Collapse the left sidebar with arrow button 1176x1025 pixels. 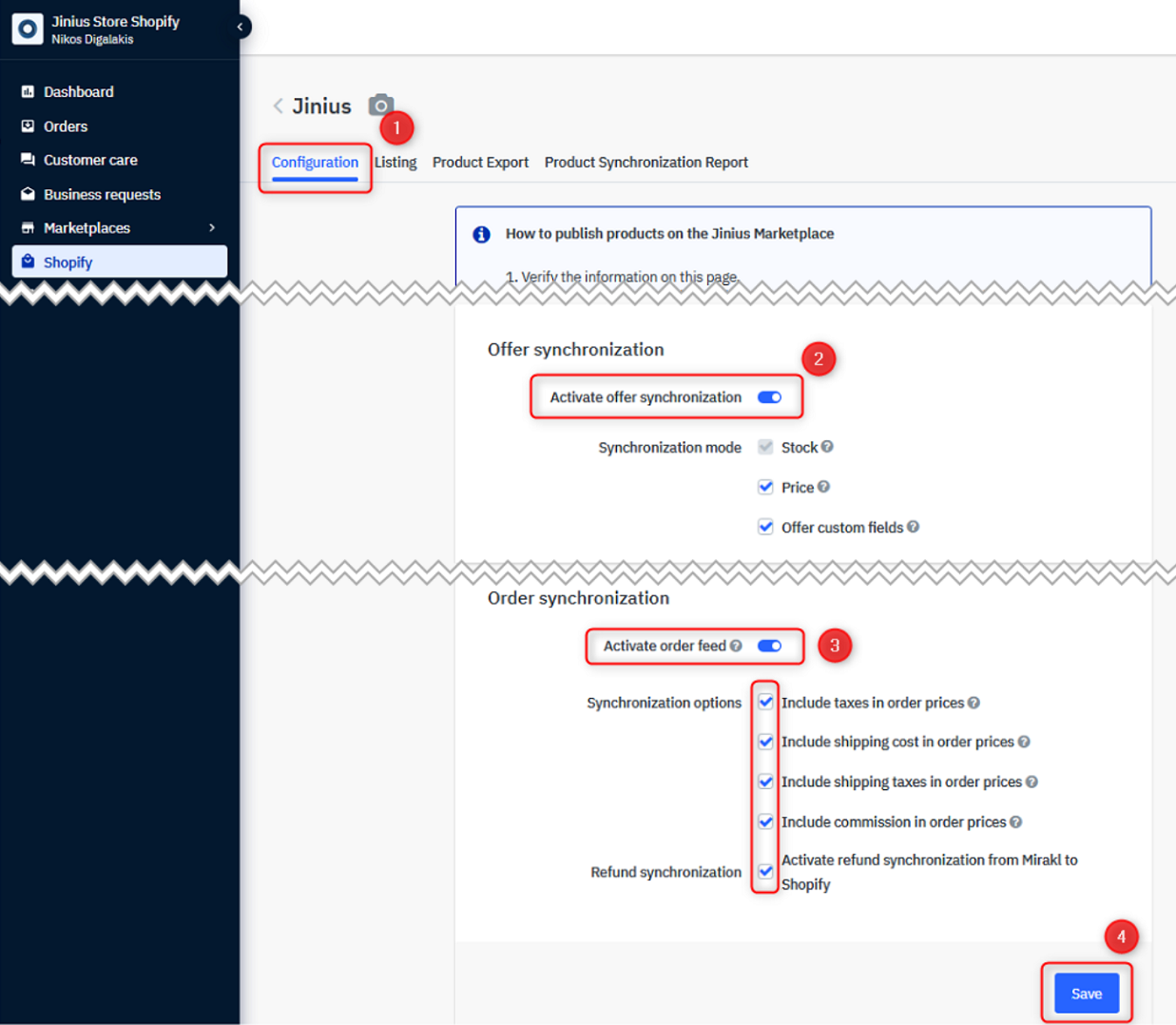pos(241,27)
